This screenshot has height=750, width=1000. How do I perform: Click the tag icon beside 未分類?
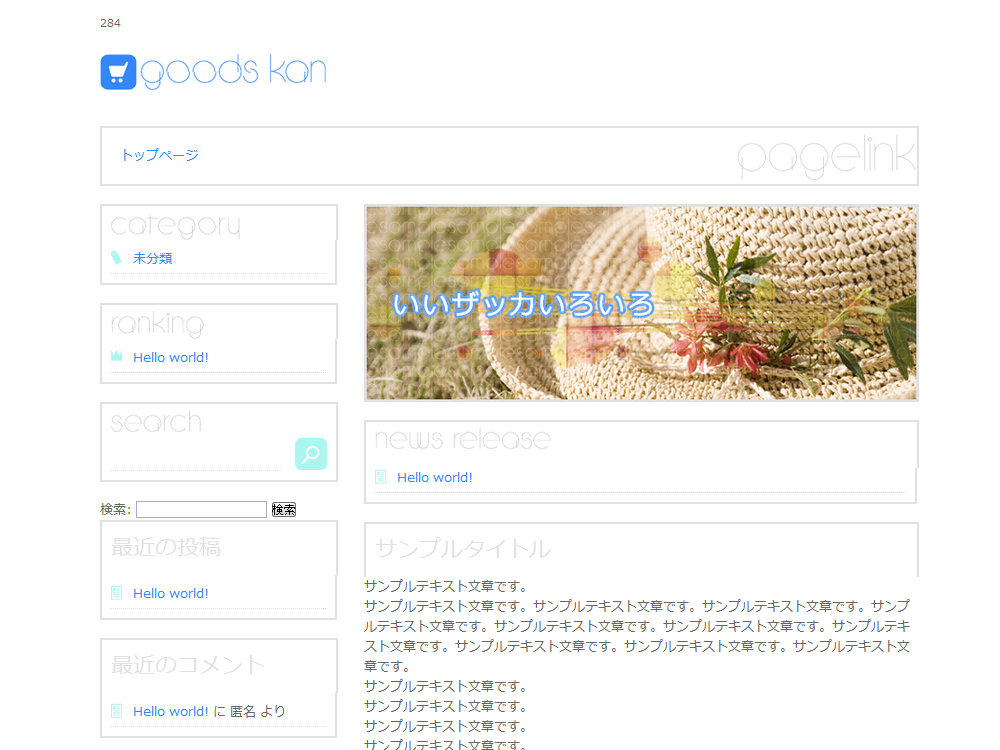(x=116, y=258)
